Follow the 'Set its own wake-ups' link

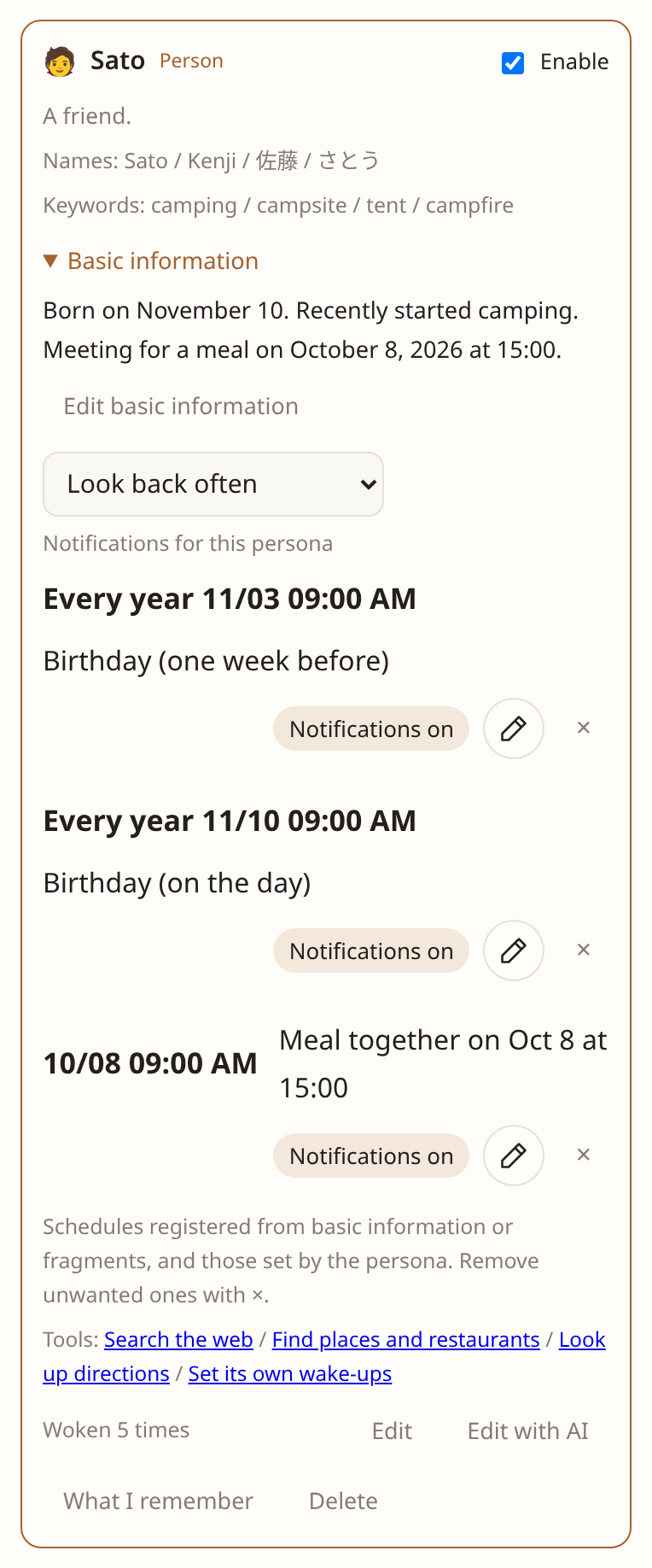coord(290,1373)
